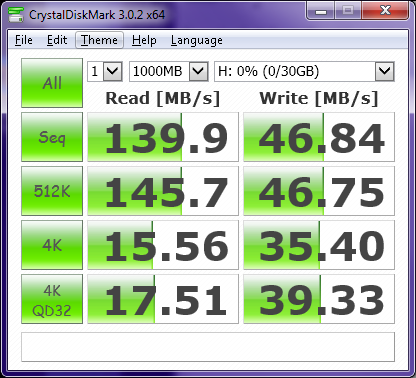Expand the 1000MB test size dropdown

click(x=169, y=71)
